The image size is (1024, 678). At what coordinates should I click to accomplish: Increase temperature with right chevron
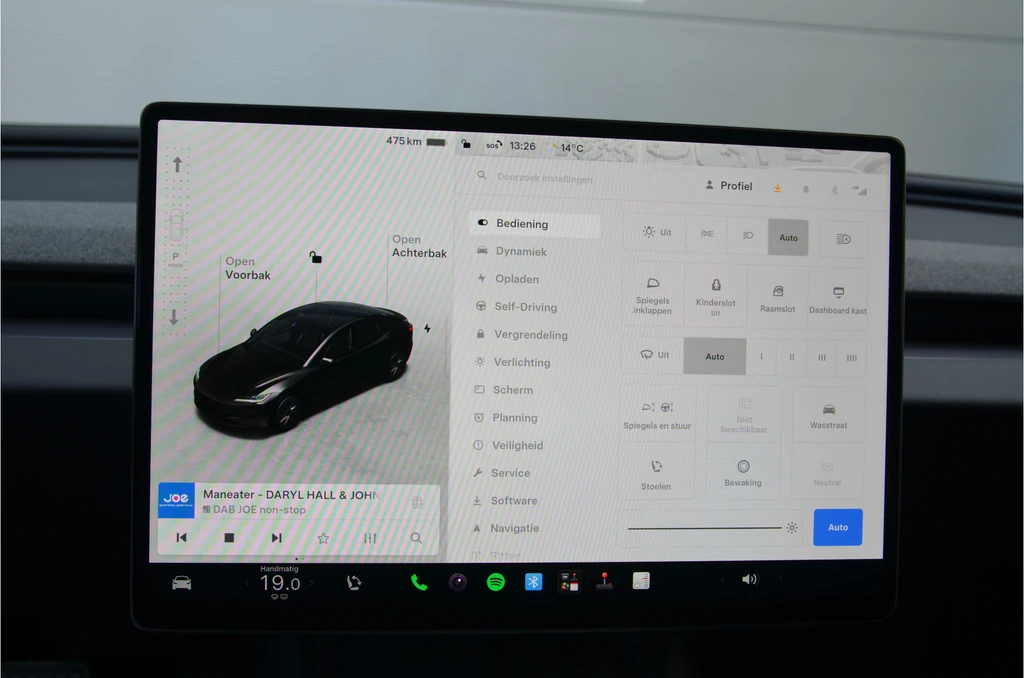pyautogui.click(x=312, y=583)
